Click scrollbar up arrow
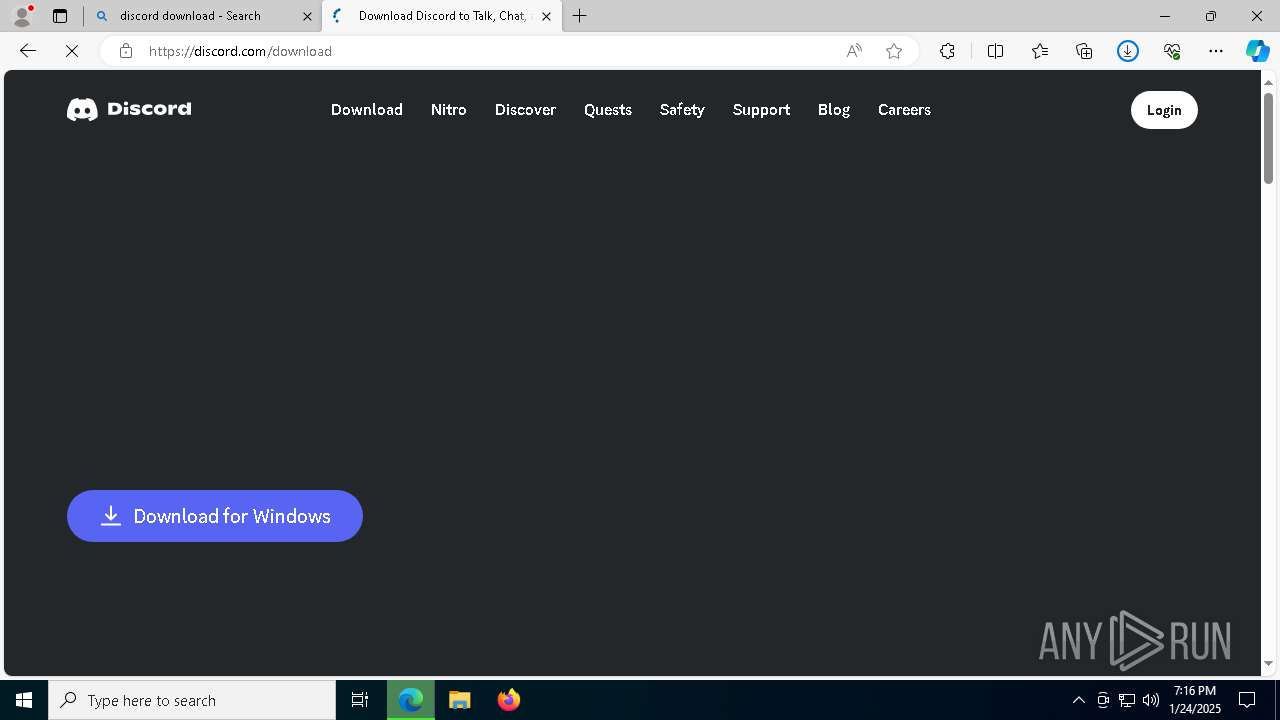Screen dimensions: 1280x720 click(x=1268, y=82)
